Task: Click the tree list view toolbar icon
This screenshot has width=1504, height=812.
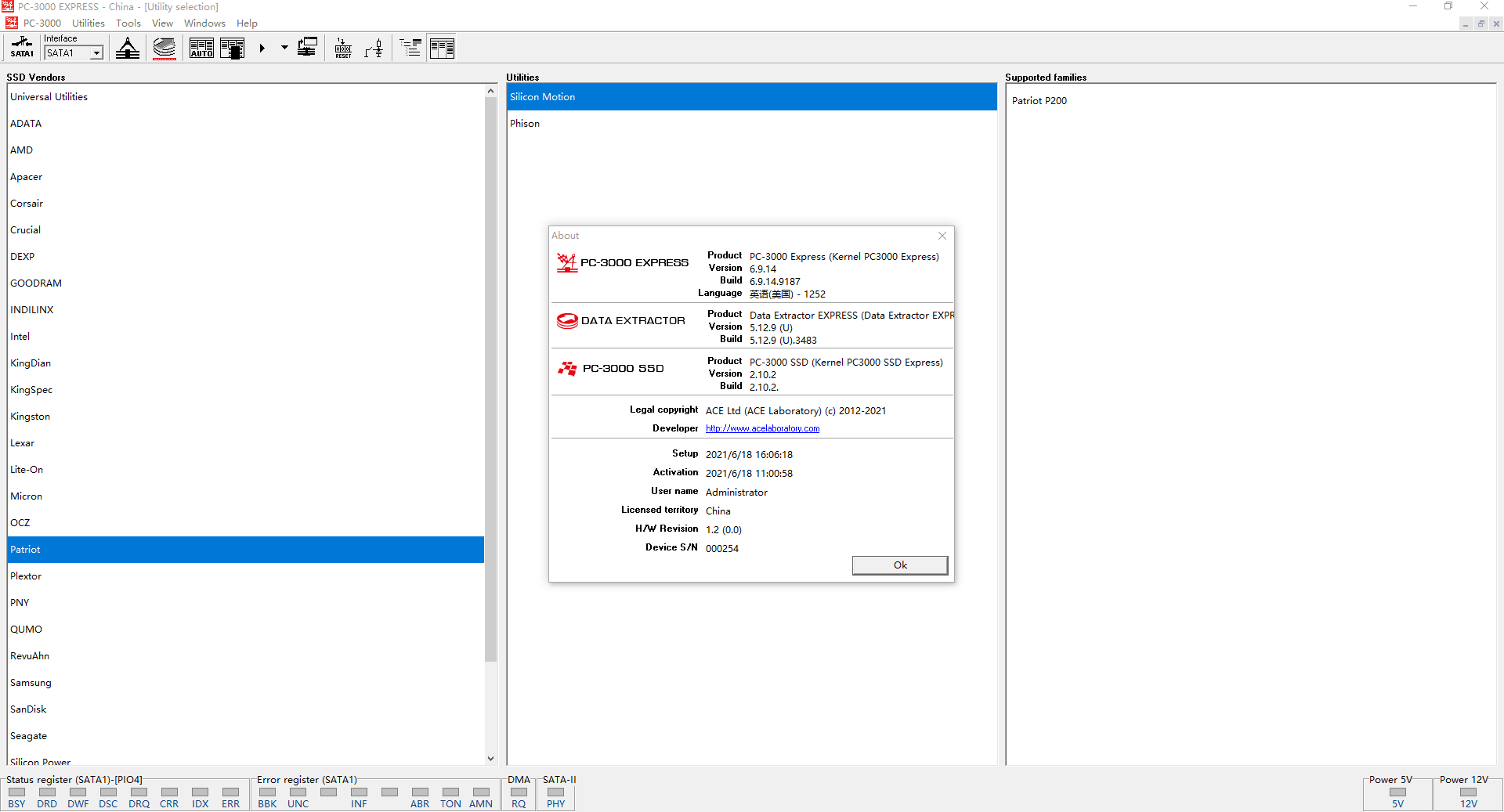Action: [410, 48]
